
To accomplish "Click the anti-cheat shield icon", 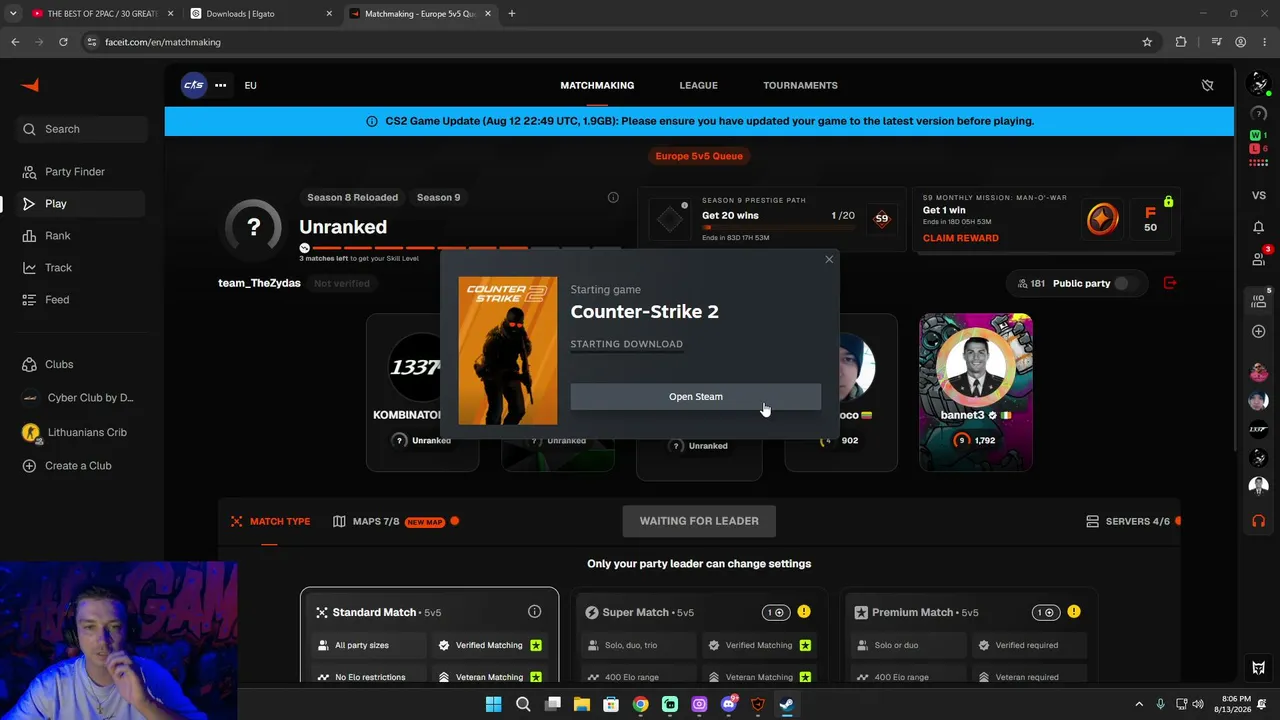I will click(1207, 85).
